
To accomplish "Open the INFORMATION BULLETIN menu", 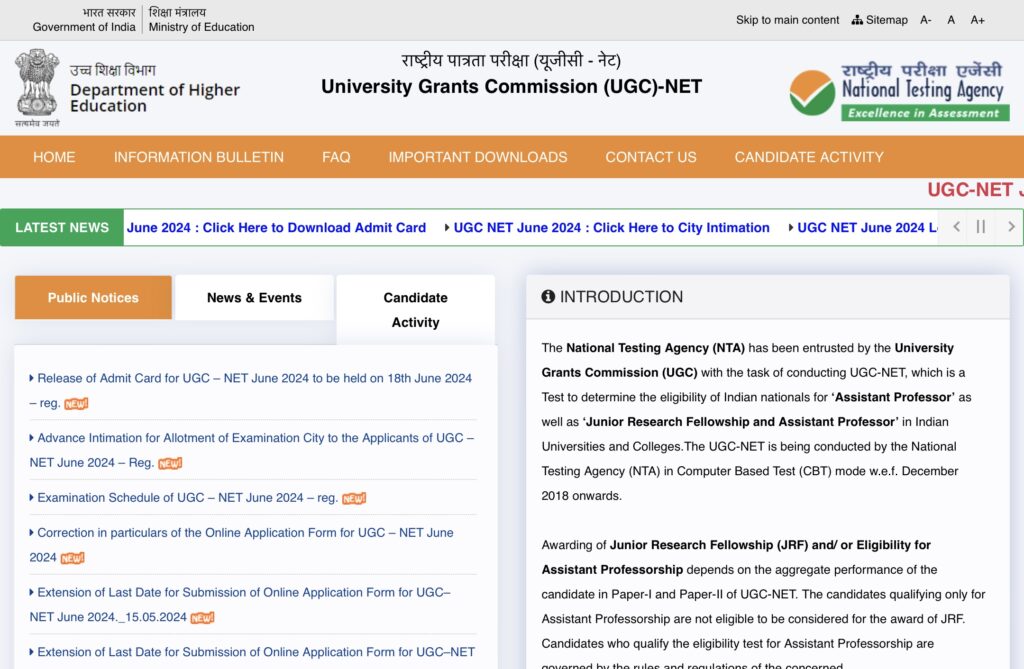I will click(199, 157).
